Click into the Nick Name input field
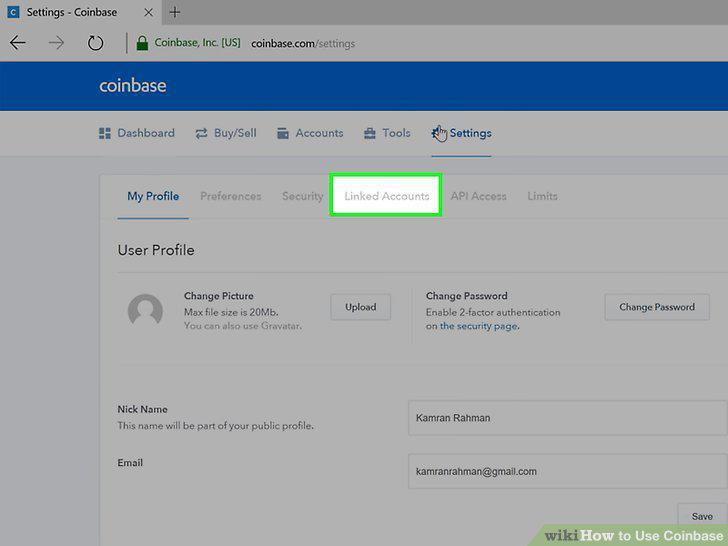This screenshot has width=728, height=546. tap(568, 418)
